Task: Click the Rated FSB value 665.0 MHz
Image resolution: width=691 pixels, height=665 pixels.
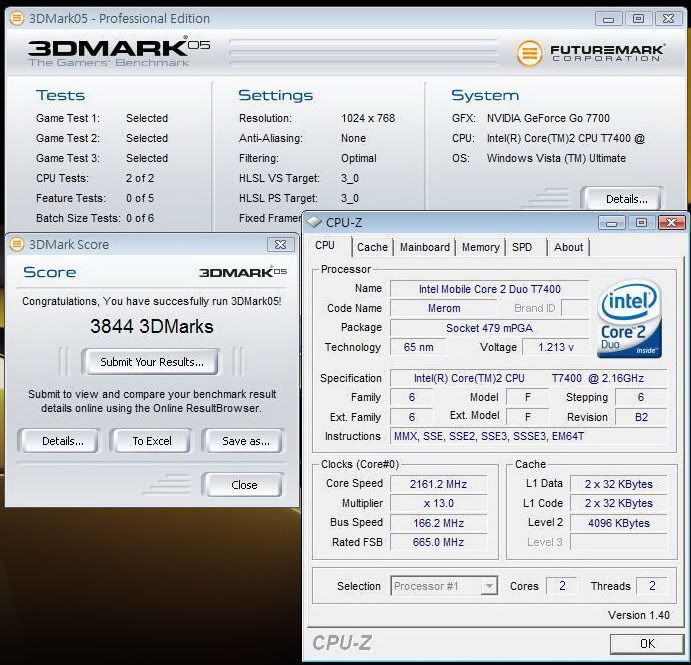Action: pos(438,542)
